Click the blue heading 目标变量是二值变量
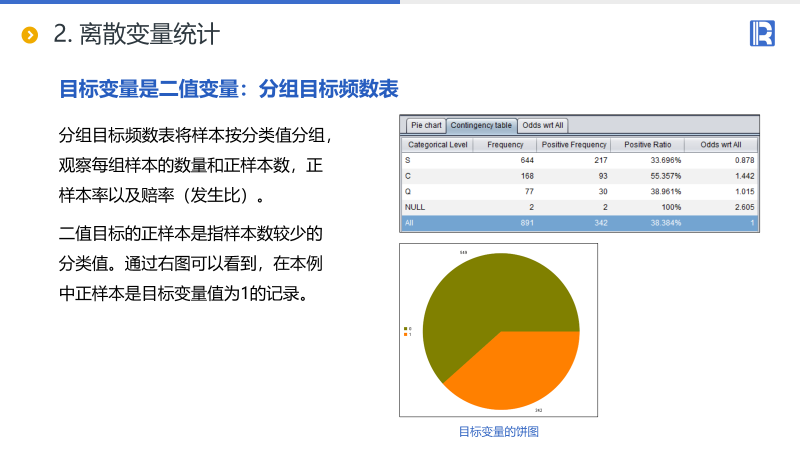Screen dimensions: 800x450 148,89
